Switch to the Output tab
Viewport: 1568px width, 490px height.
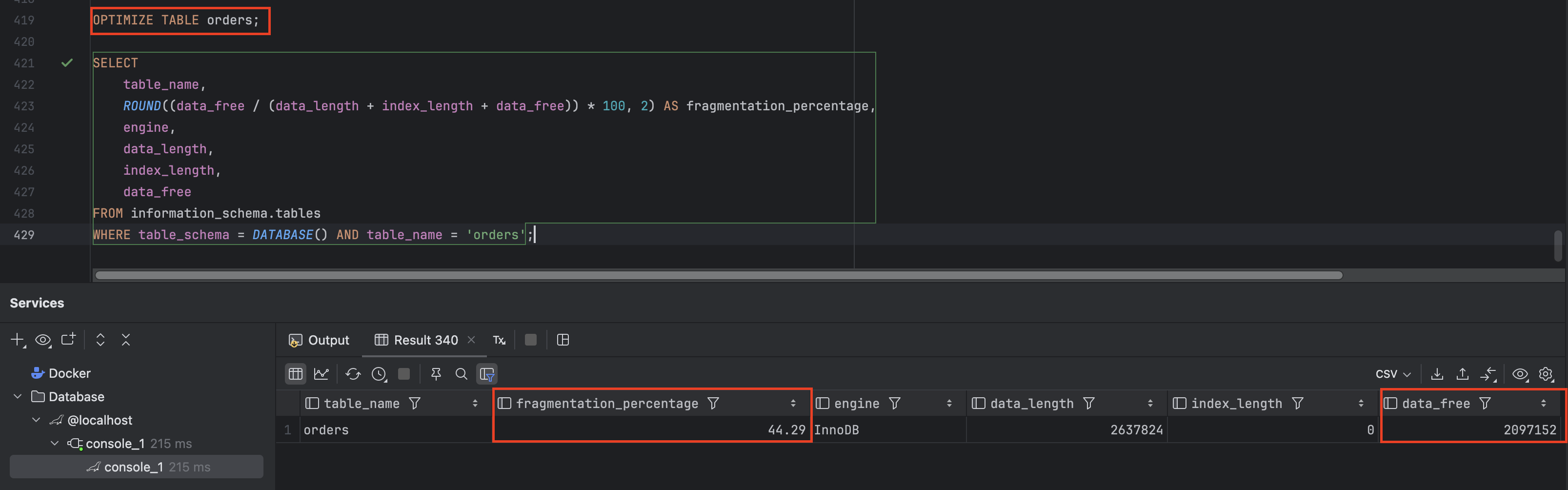(x=320, y=340)
